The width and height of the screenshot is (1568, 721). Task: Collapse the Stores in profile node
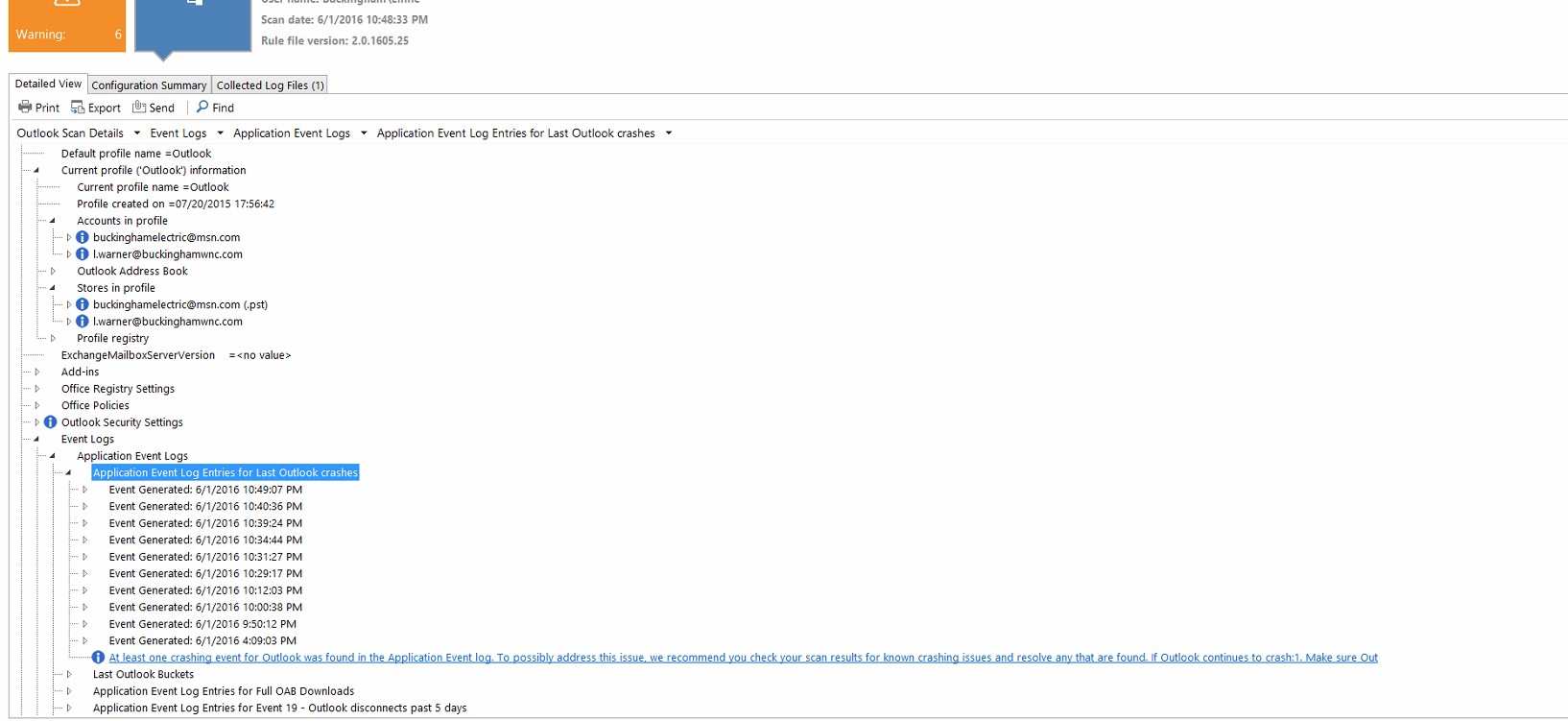(53, 288)
